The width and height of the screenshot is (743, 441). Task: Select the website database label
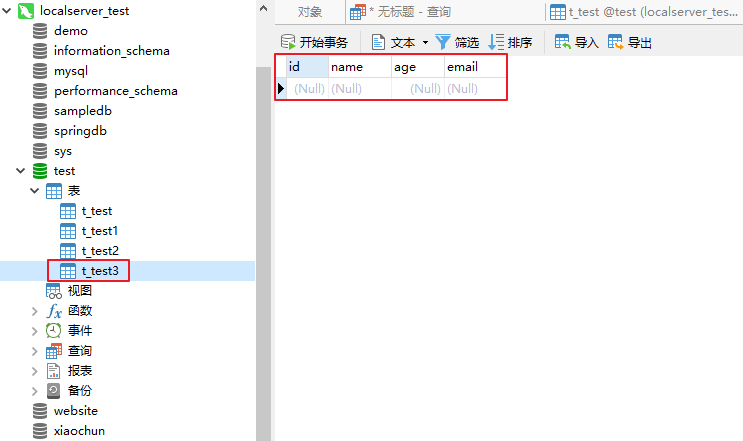(76, 411)
